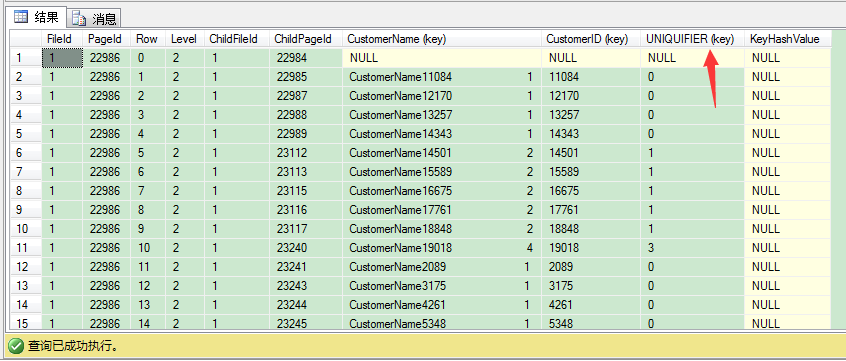Image resolution: width=846 pixels, height=361 pixels.
Task: Select the PageId column header
Action: (106, 39)
